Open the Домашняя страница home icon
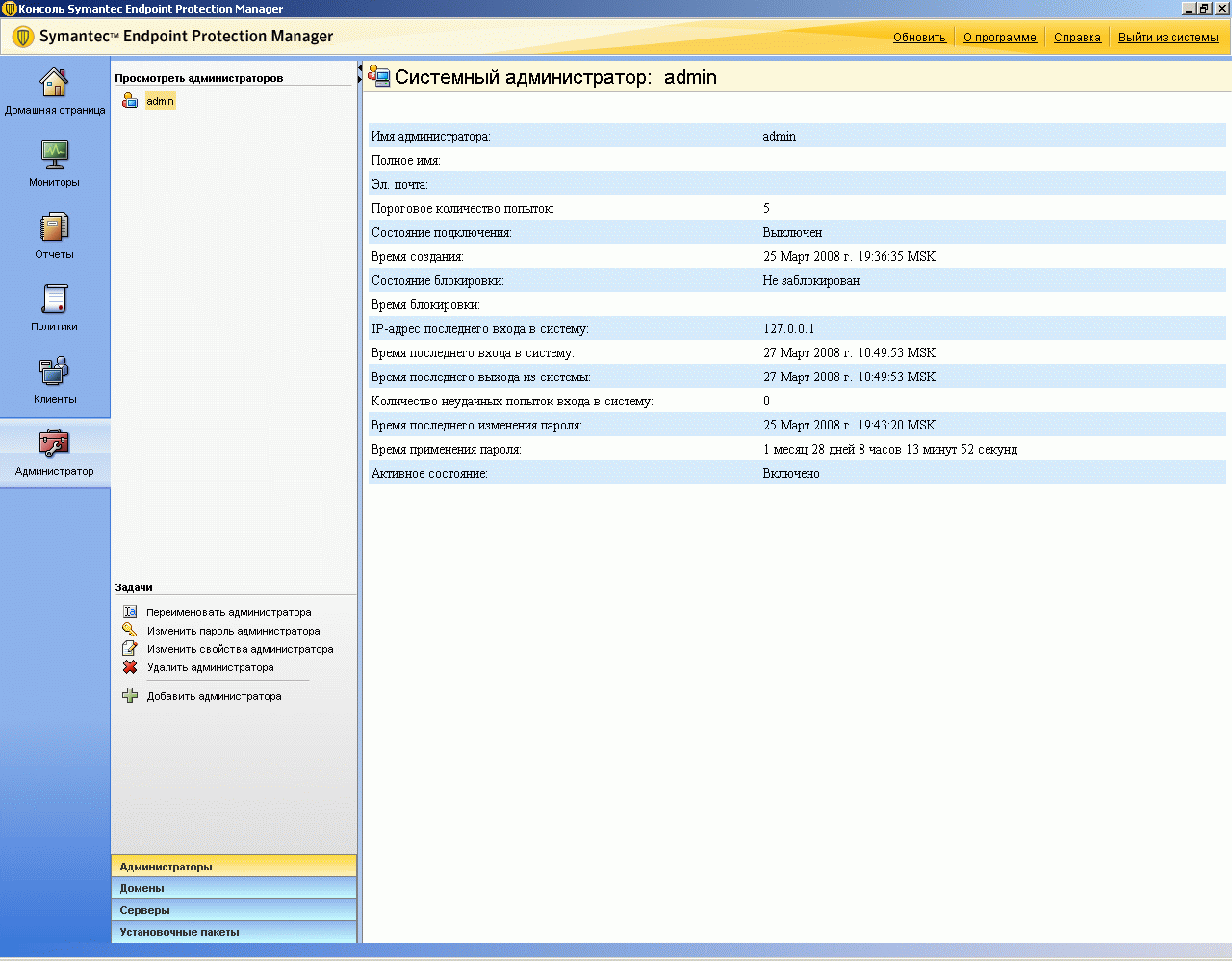 (54, 83)
